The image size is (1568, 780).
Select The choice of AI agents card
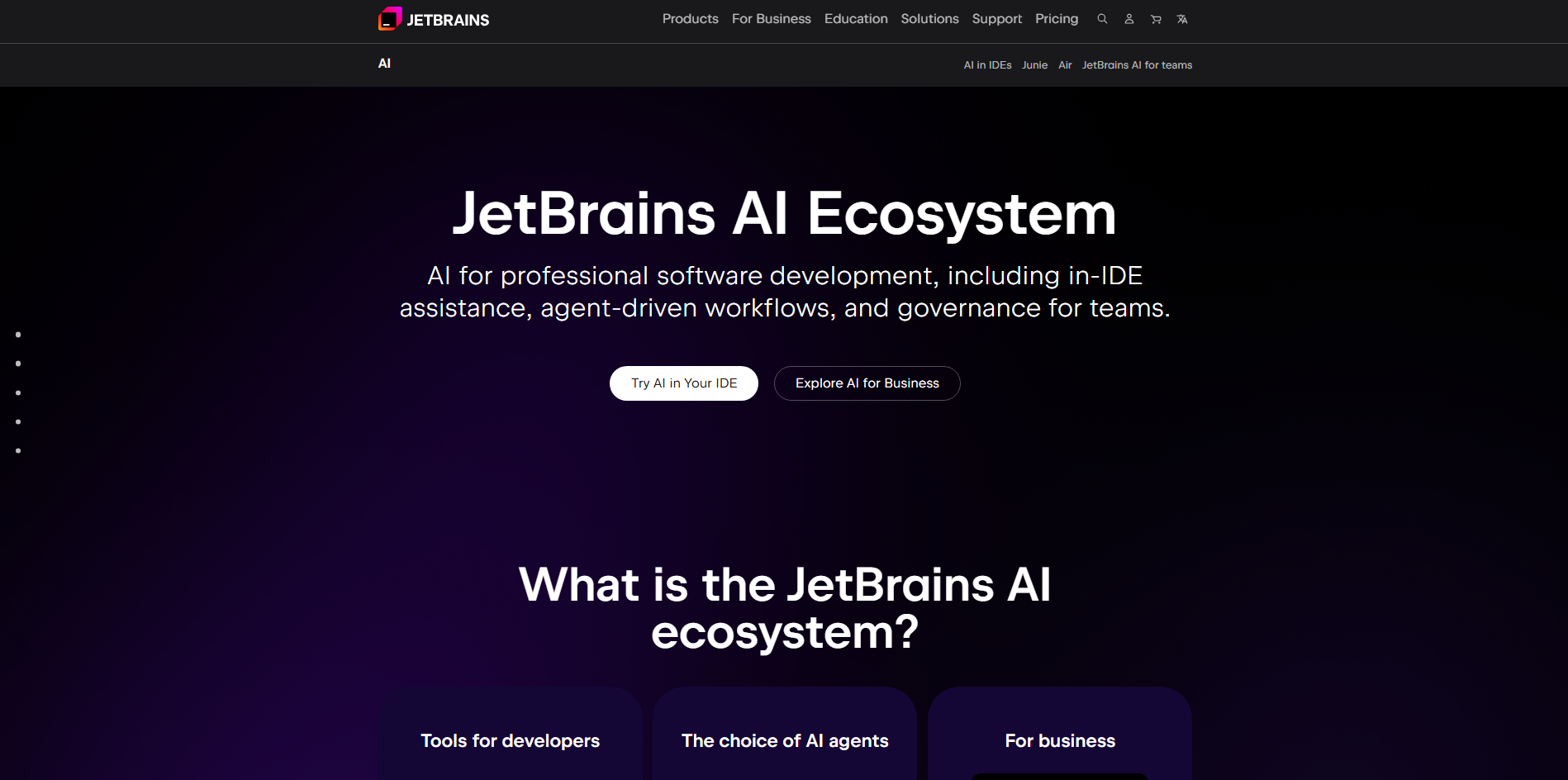tap(785, 734)
